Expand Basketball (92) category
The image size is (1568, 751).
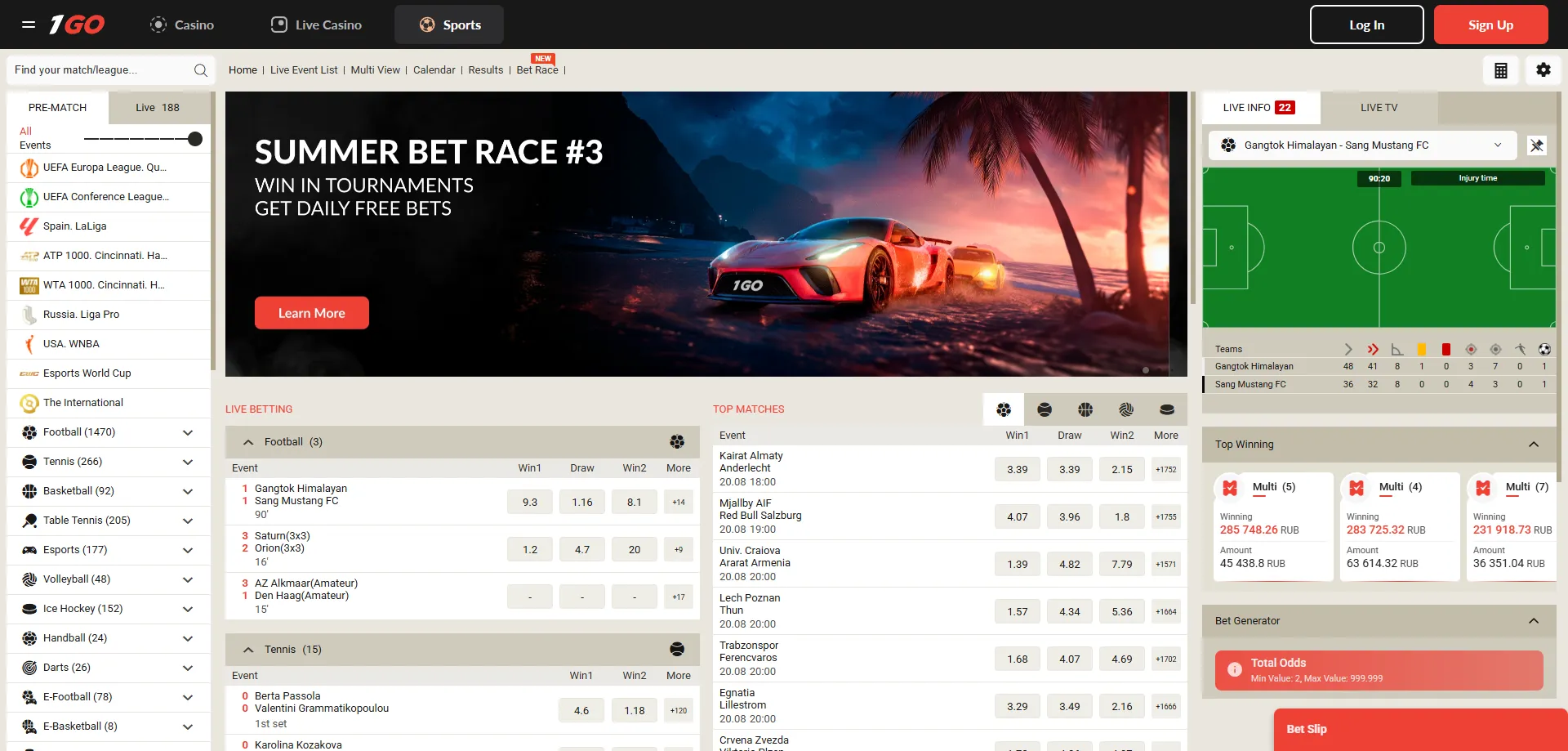[x=109, y=491]
